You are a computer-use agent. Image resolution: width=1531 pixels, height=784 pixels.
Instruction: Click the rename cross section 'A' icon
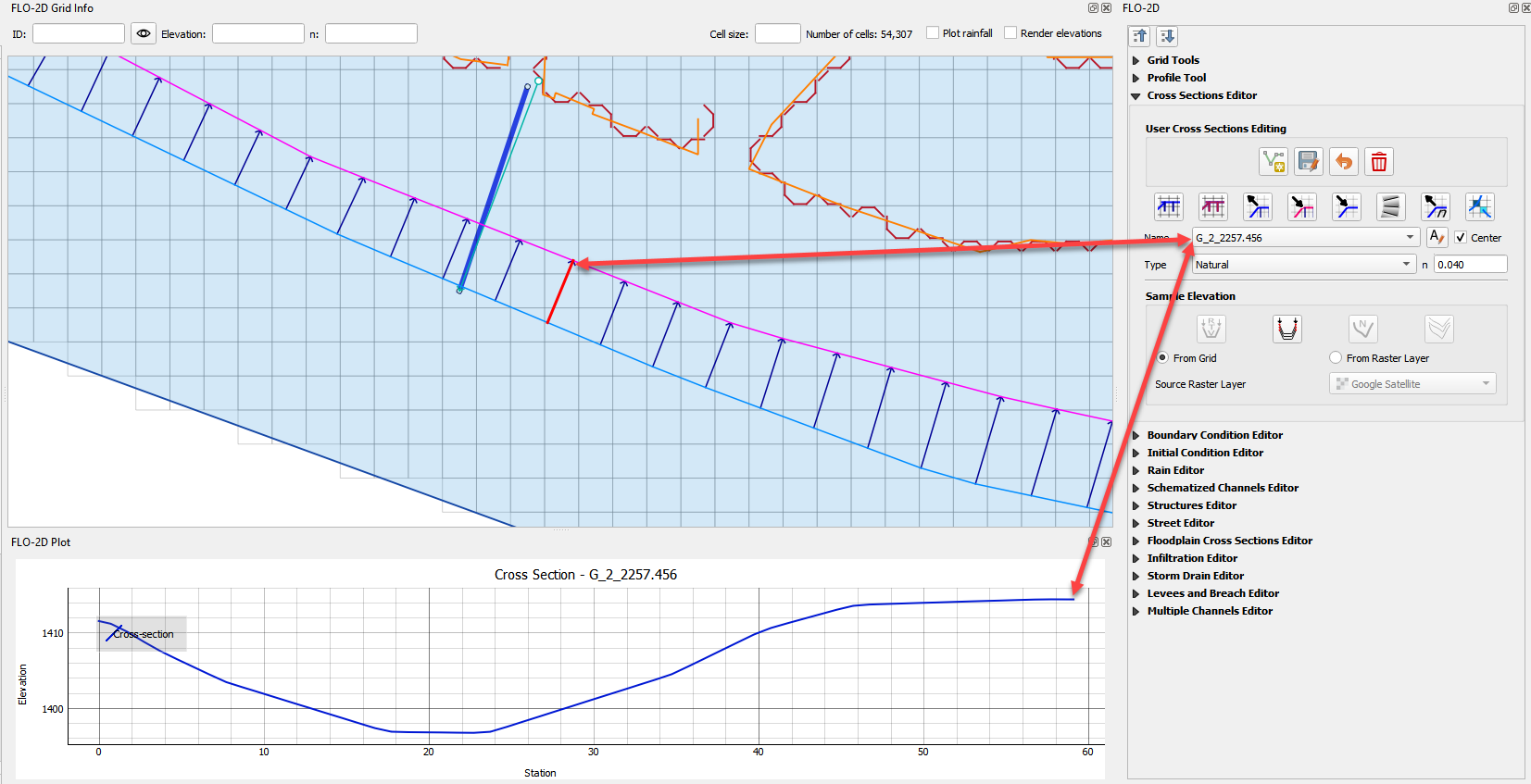point(1437,237)
